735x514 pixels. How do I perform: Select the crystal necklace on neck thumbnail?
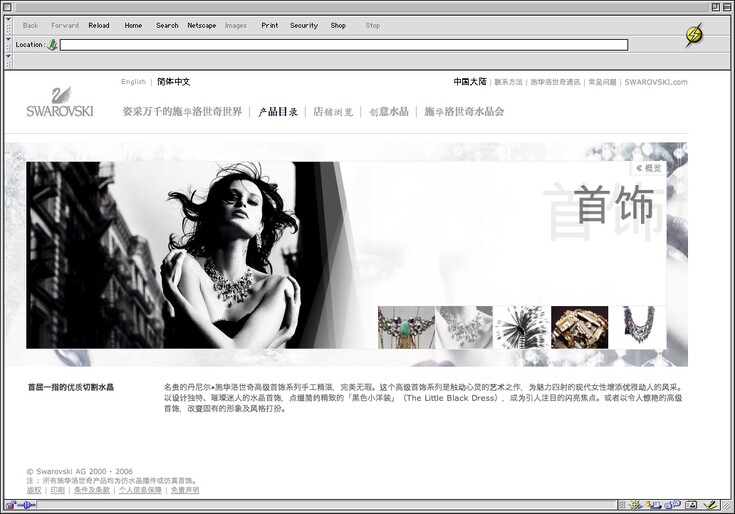[x=464, y=328]
